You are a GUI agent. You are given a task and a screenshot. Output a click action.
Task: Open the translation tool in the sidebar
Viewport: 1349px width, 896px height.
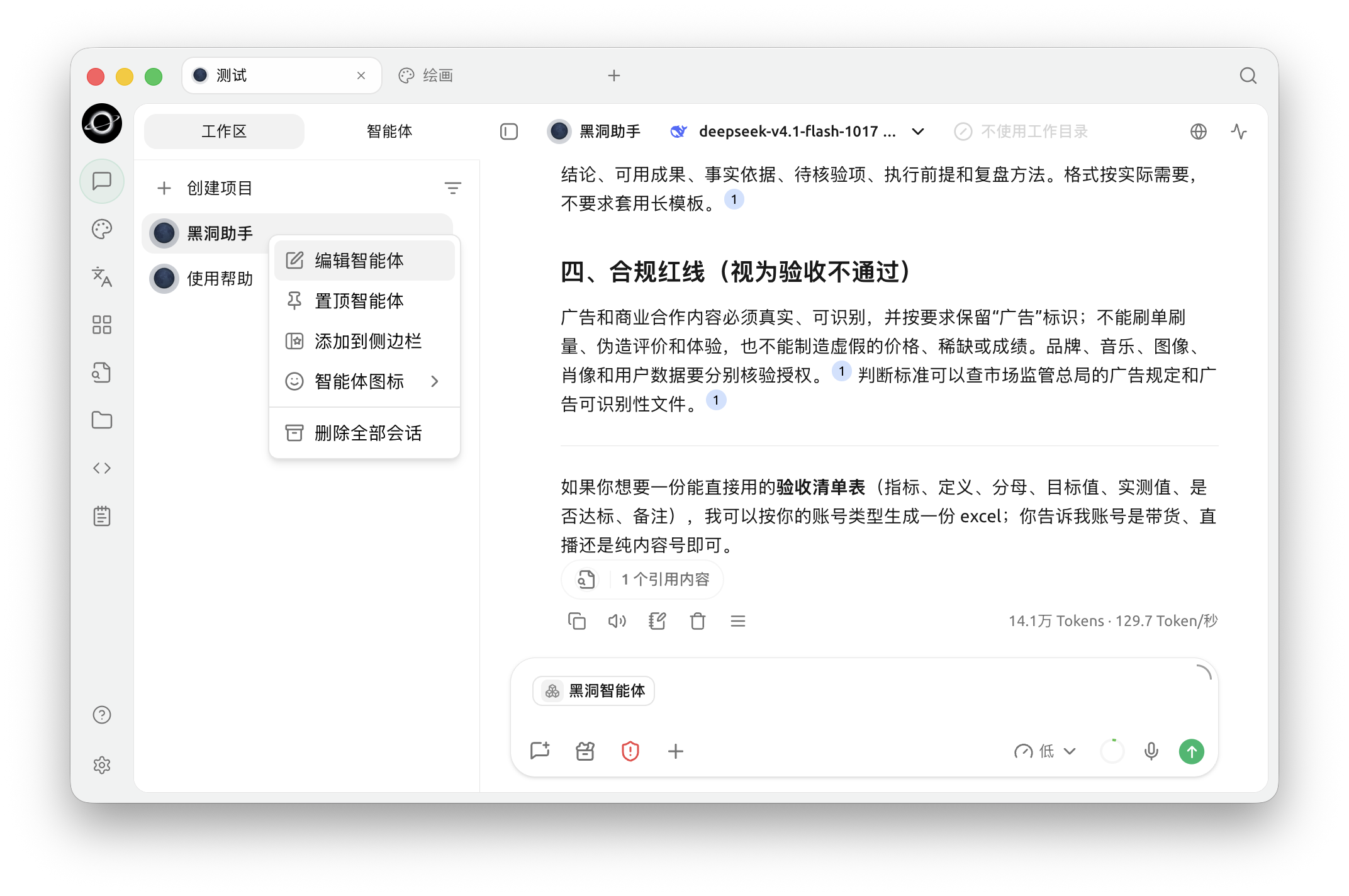point(102,277)
